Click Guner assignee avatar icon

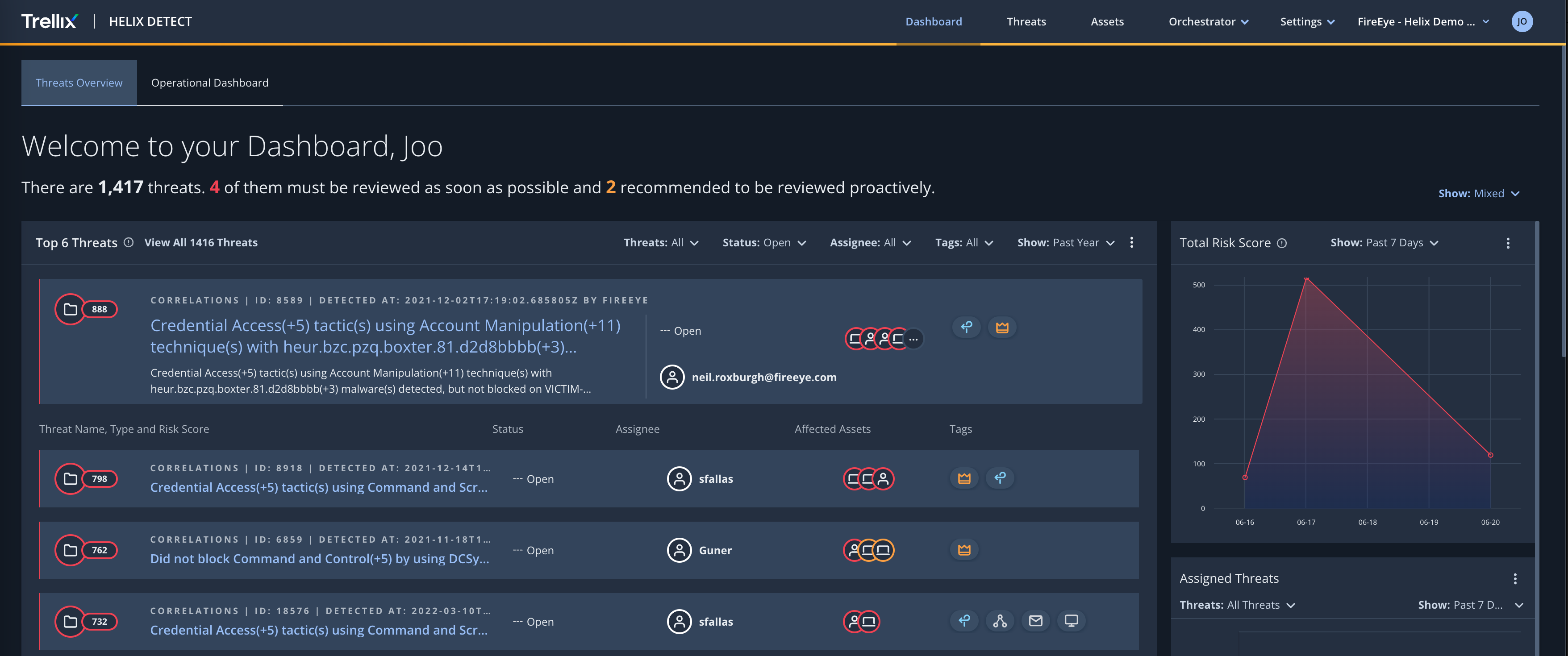point(680,550)
